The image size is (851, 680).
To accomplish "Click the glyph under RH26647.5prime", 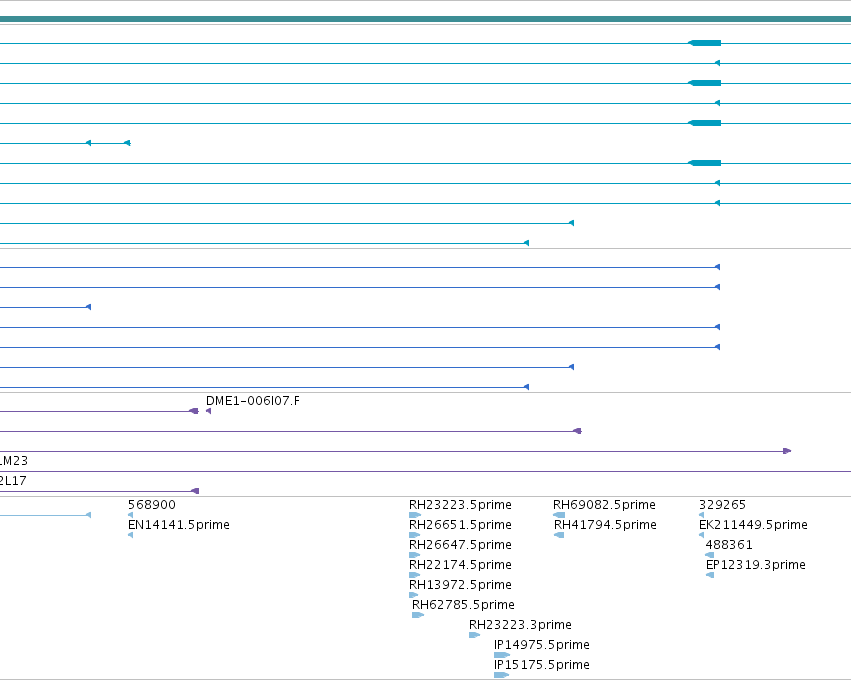I will click(x=415, y=555).
